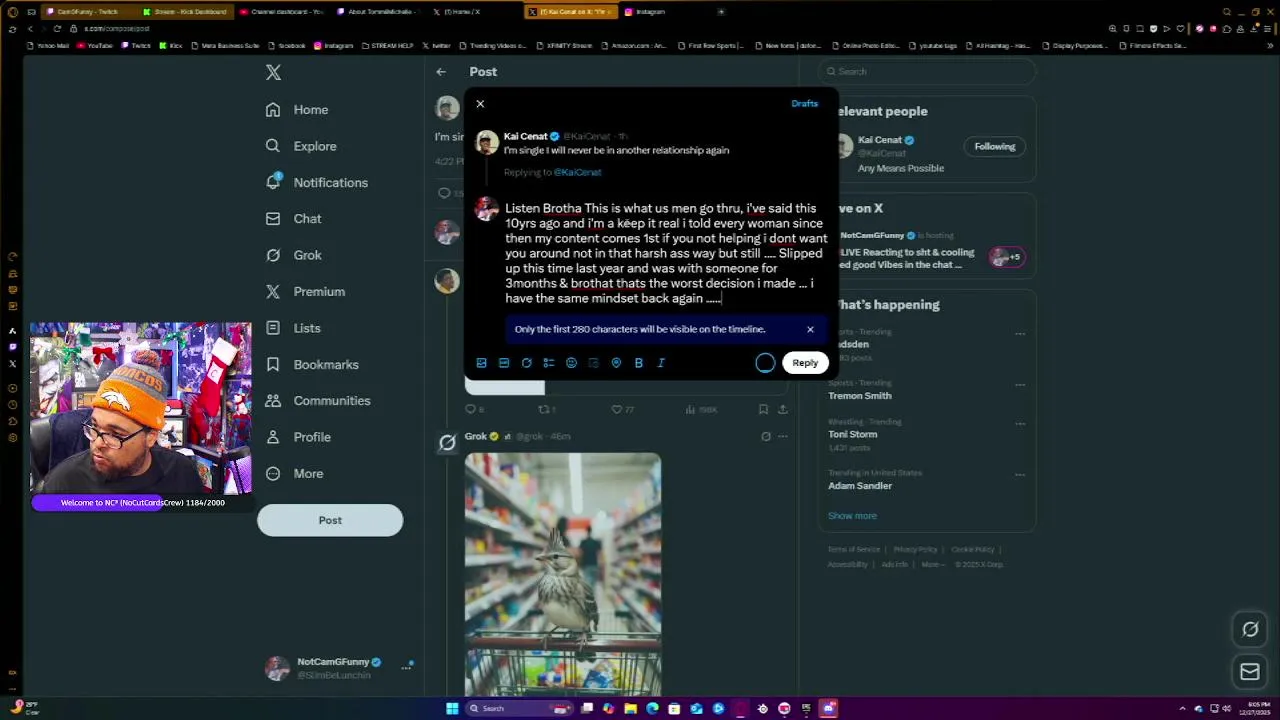Open the messages floating envelope button

[1250, 672]
